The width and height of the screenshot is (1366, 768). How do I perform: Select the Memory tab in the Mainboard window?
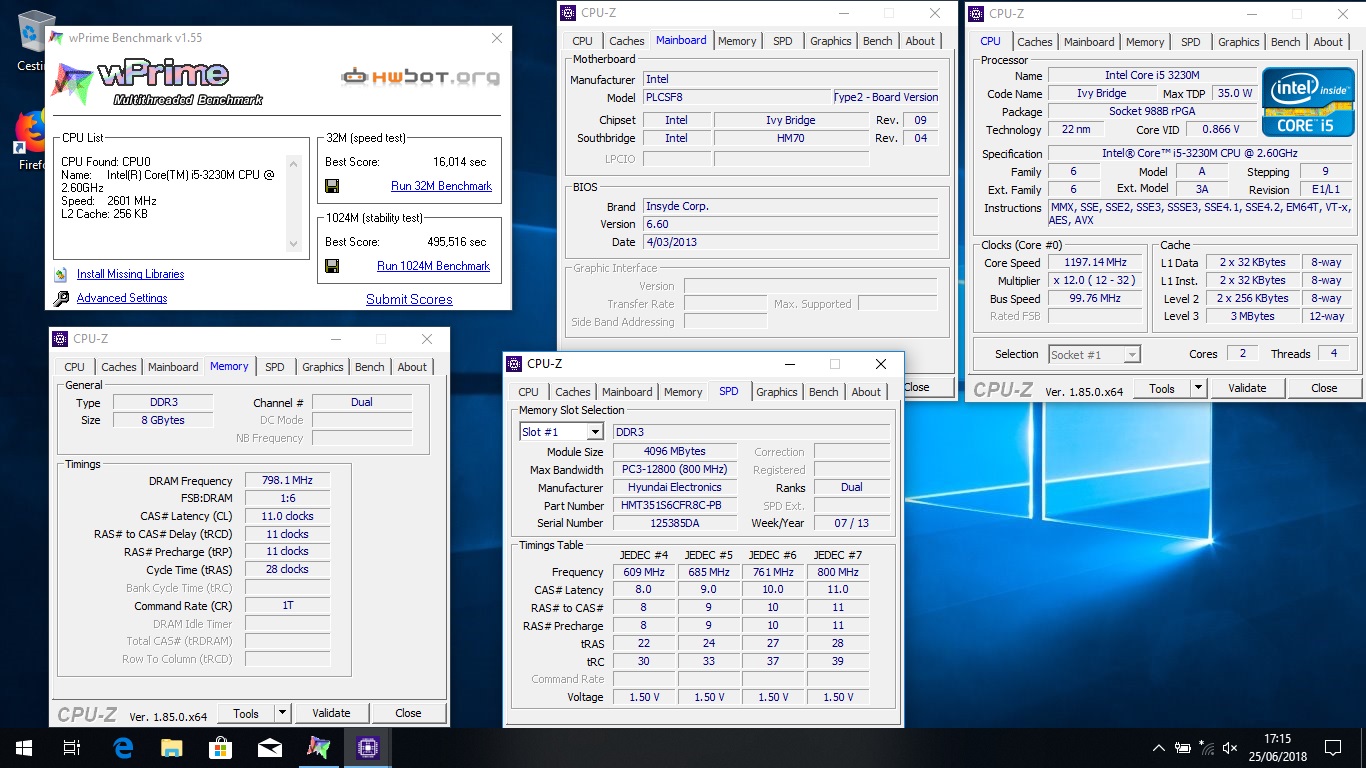(737, 41)
